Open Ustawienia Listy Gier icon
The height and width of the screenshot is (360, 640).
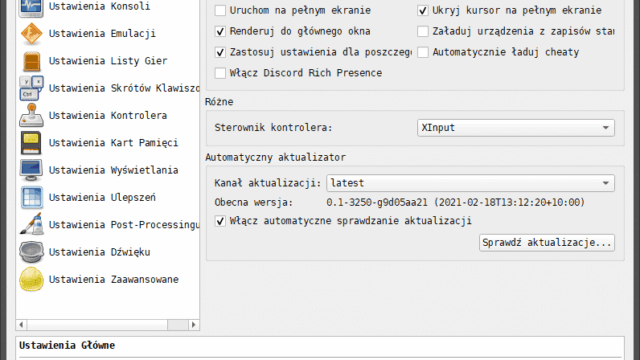tap(31, 61)
